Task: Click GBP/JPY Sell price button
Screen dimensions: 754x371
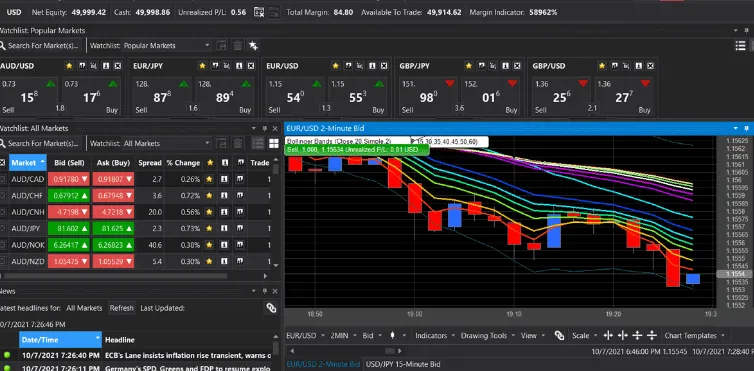Action: (x=427, y=98)
